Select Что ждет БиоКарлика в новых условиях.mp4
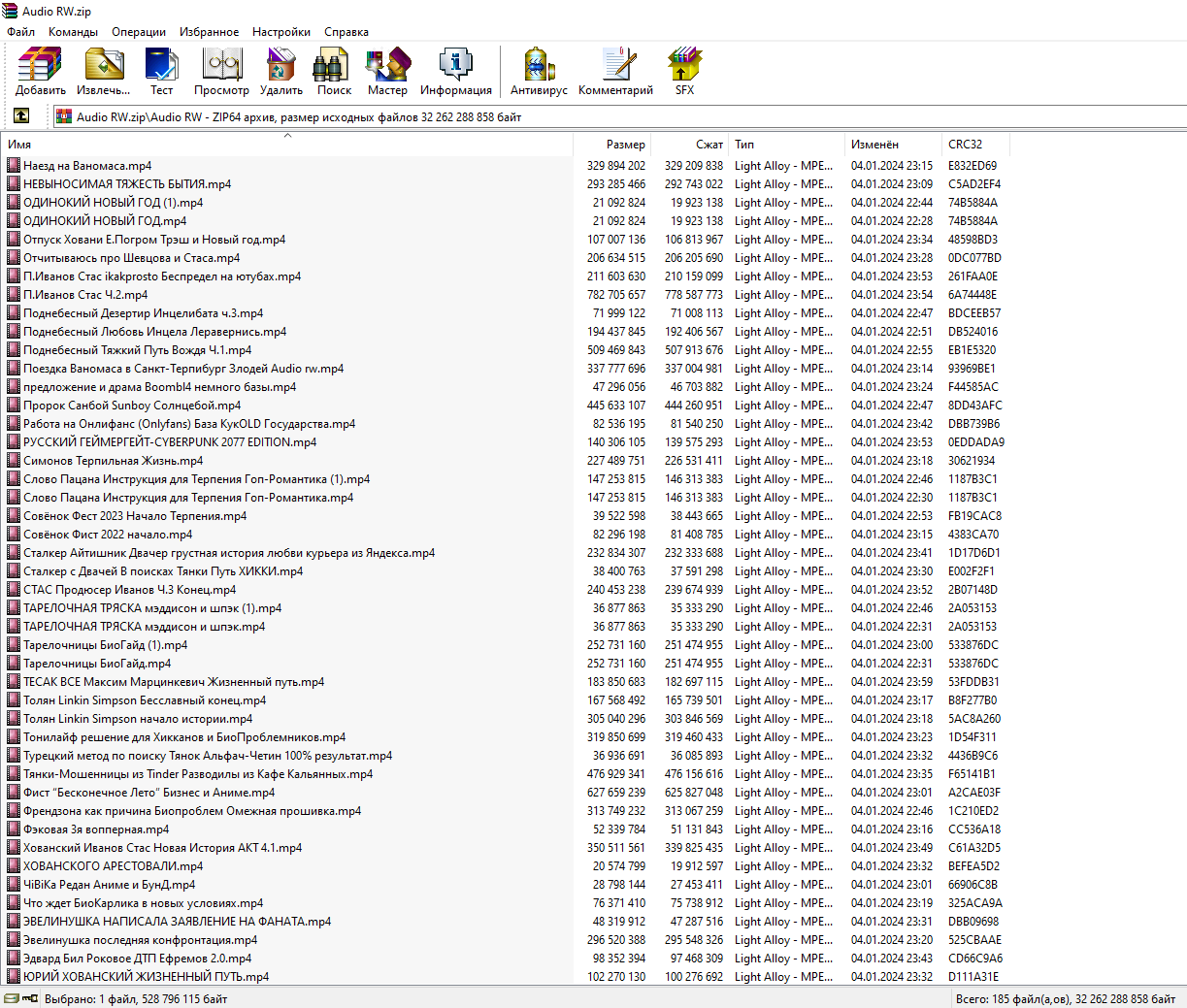Image resolution: width=1187 pixels, height=1008 pixels. (x=143, y=902)
